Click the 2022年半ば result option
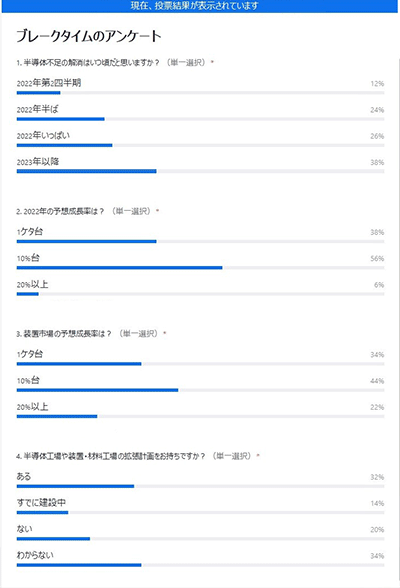400x588 pixels. pyautogui.click(x=200, y=113)
